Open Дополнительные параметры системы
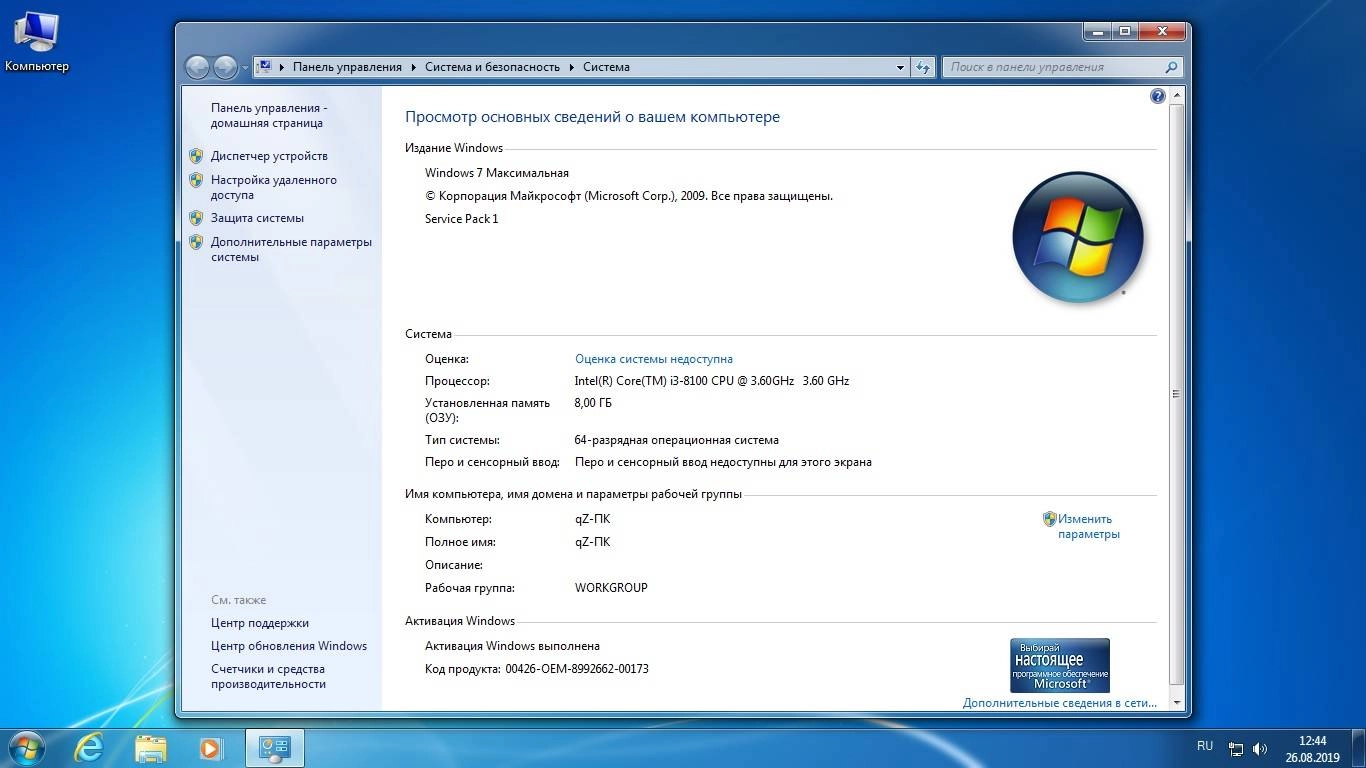 [x=291, y=249]
